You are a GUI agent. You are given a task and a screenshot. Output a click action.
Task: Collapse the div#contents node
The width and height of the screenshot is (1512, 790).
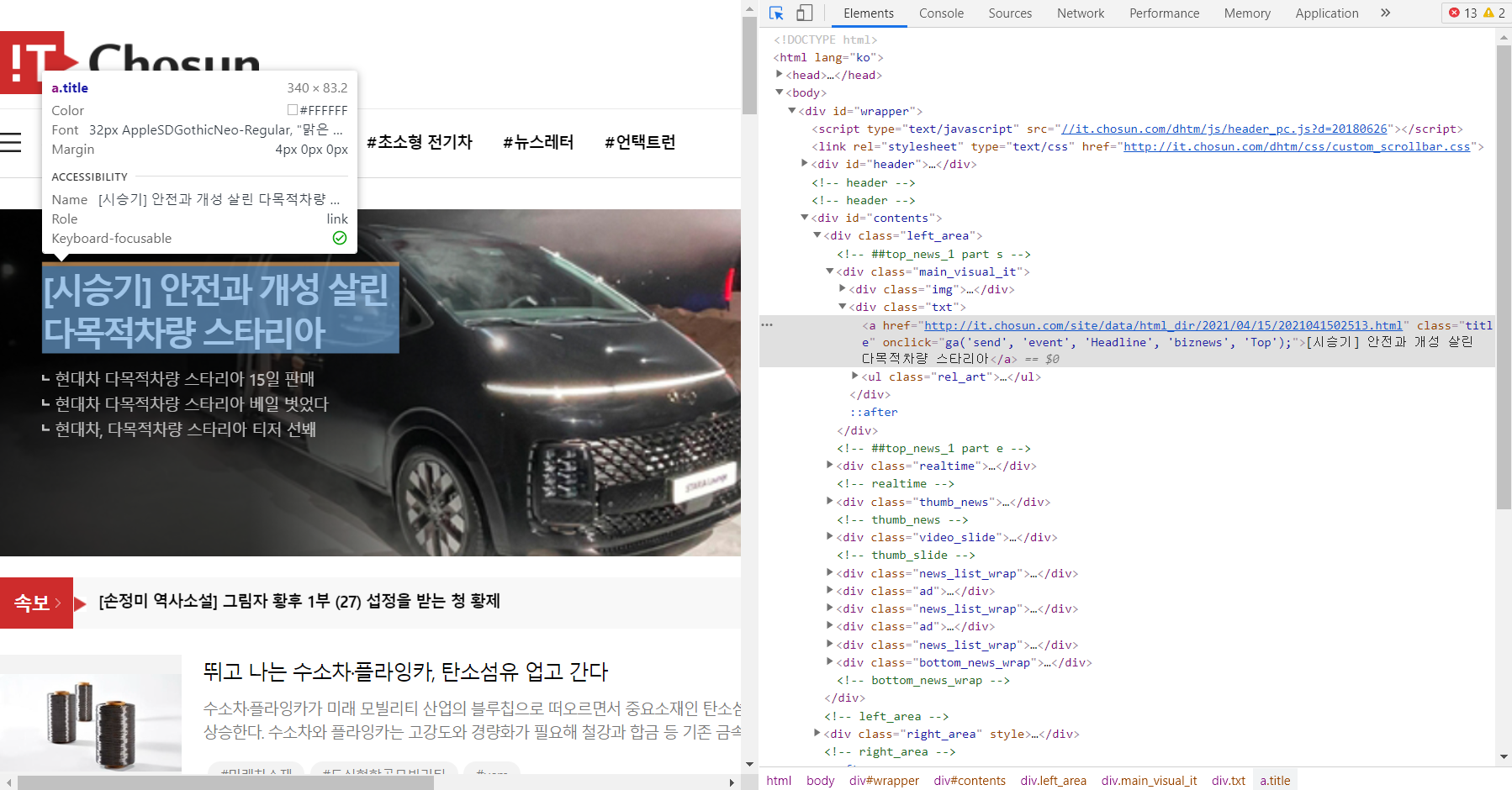[x=805, y=218]
